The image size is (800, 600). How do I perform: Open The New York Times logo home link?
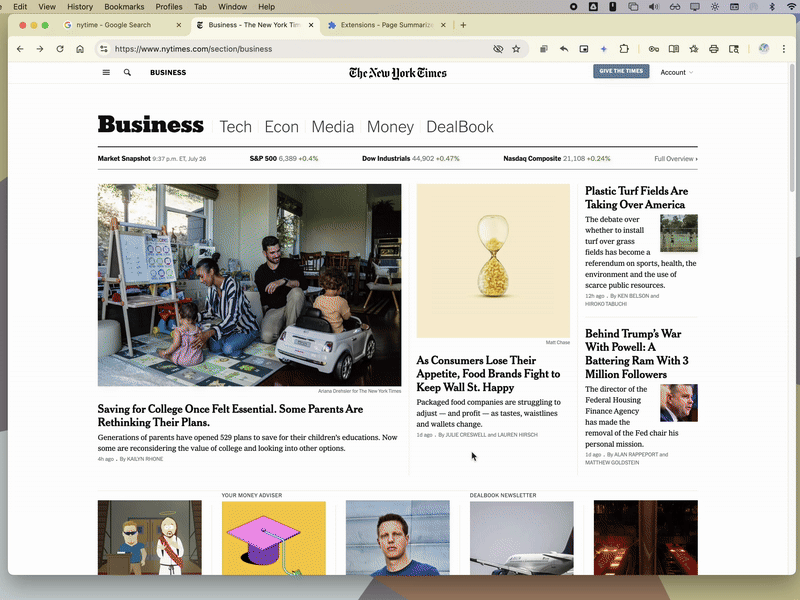tap(397, 73)
